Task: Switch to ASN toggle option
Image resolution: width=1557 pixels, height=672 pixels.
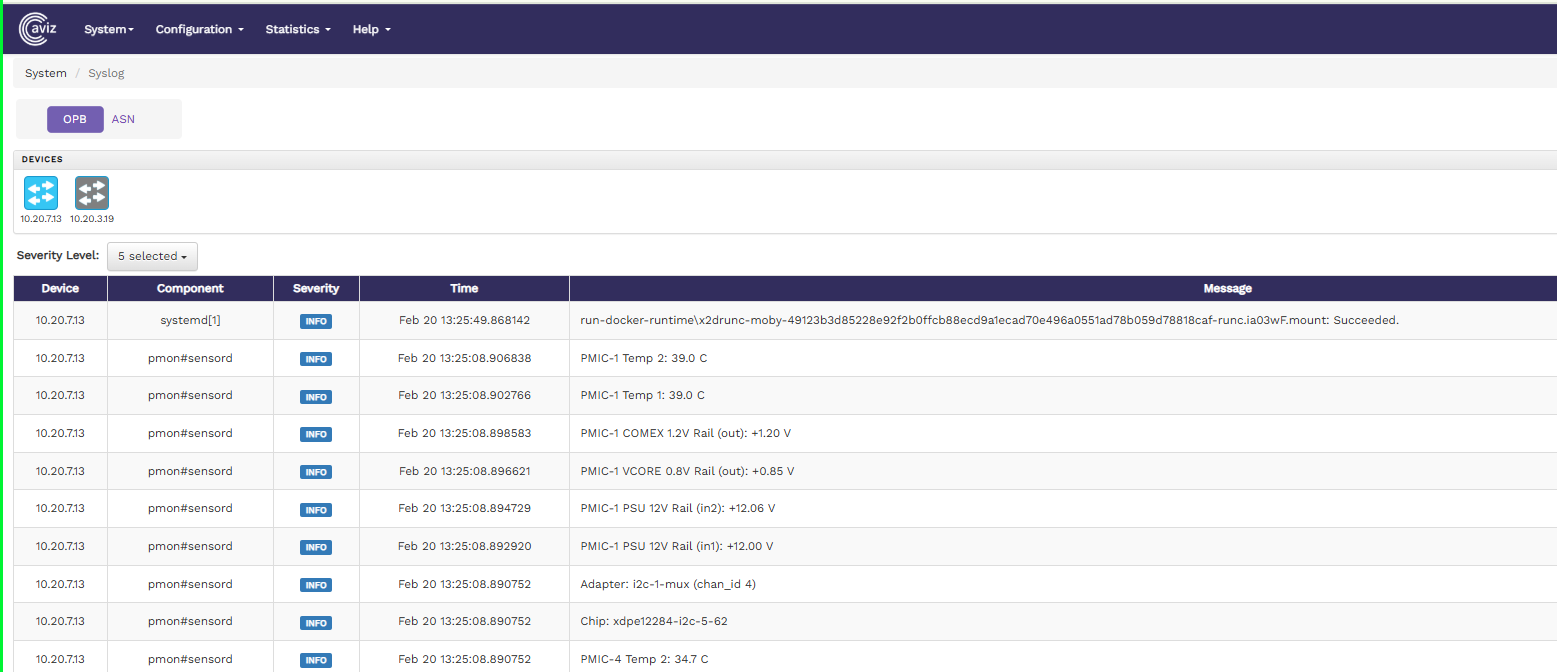Action: point(123,119)
